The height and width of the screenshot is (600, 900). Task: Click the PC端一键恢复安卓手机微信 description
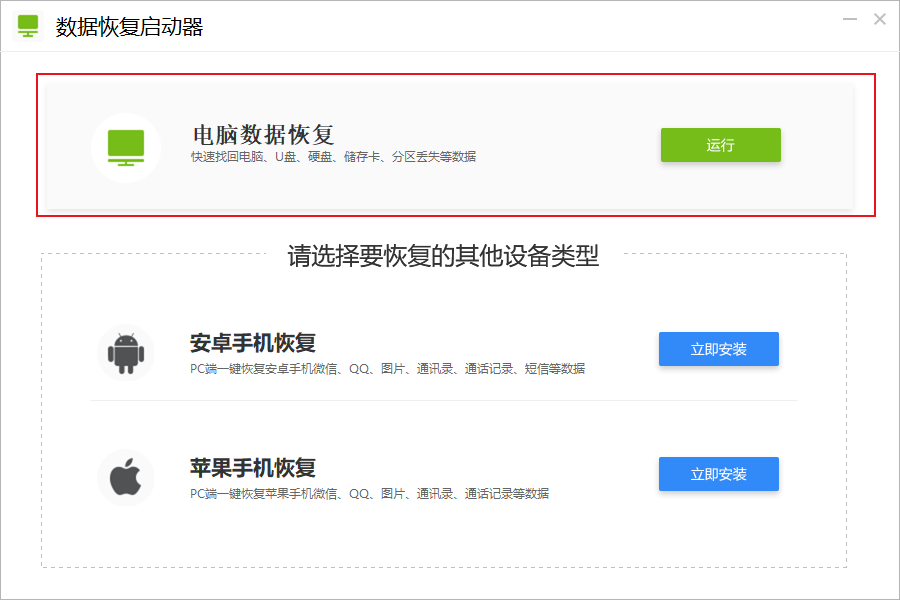(x=387, y=369)
